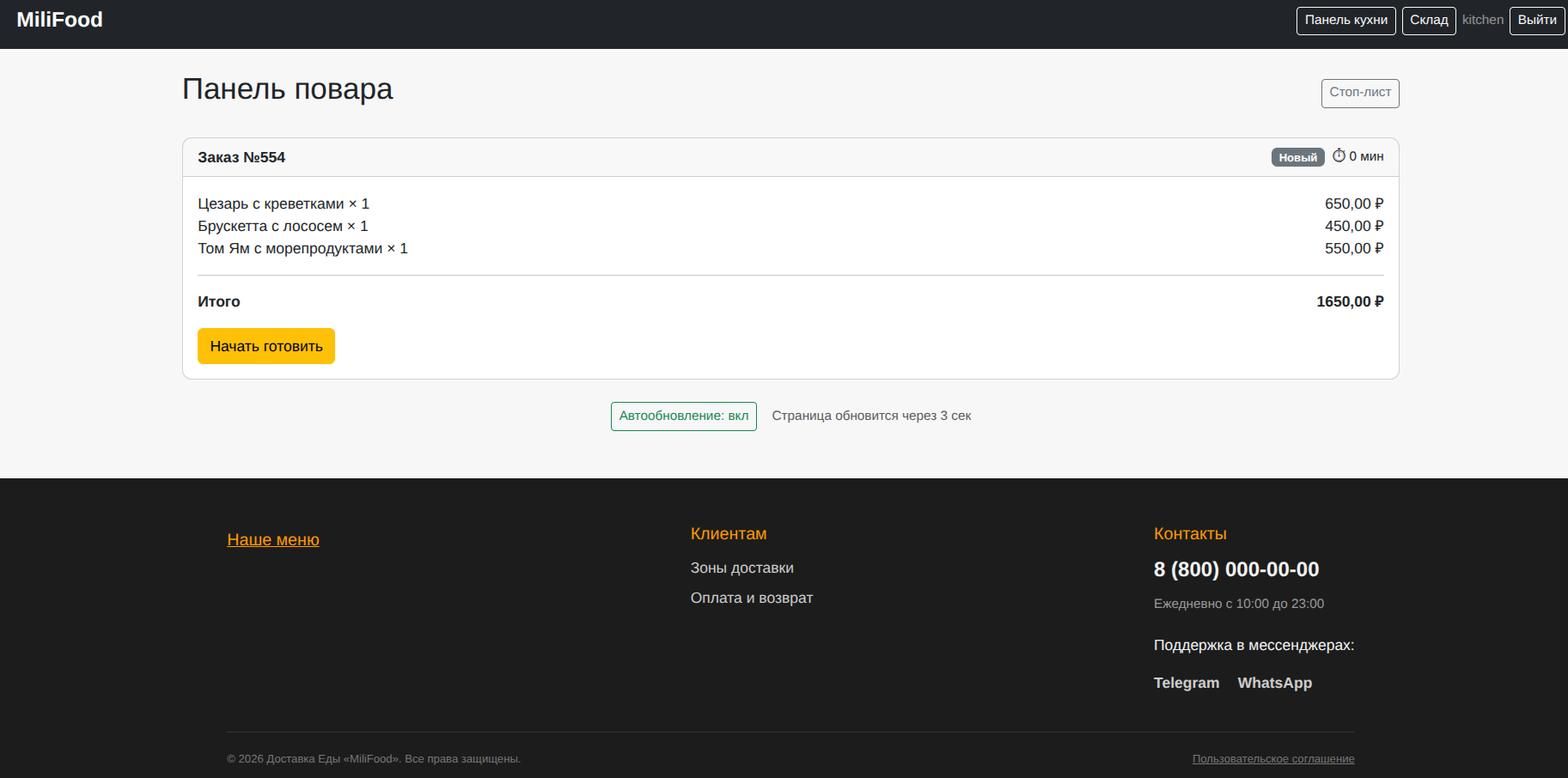
Task: Click the 550,00 ₽ price
Action: pos(1354,248)
